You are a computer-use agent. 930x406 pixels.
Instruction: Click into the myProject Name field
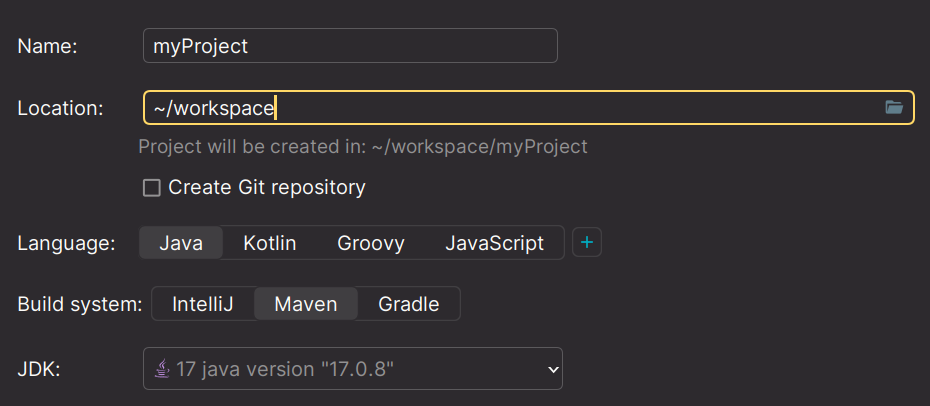pos(350,46)
